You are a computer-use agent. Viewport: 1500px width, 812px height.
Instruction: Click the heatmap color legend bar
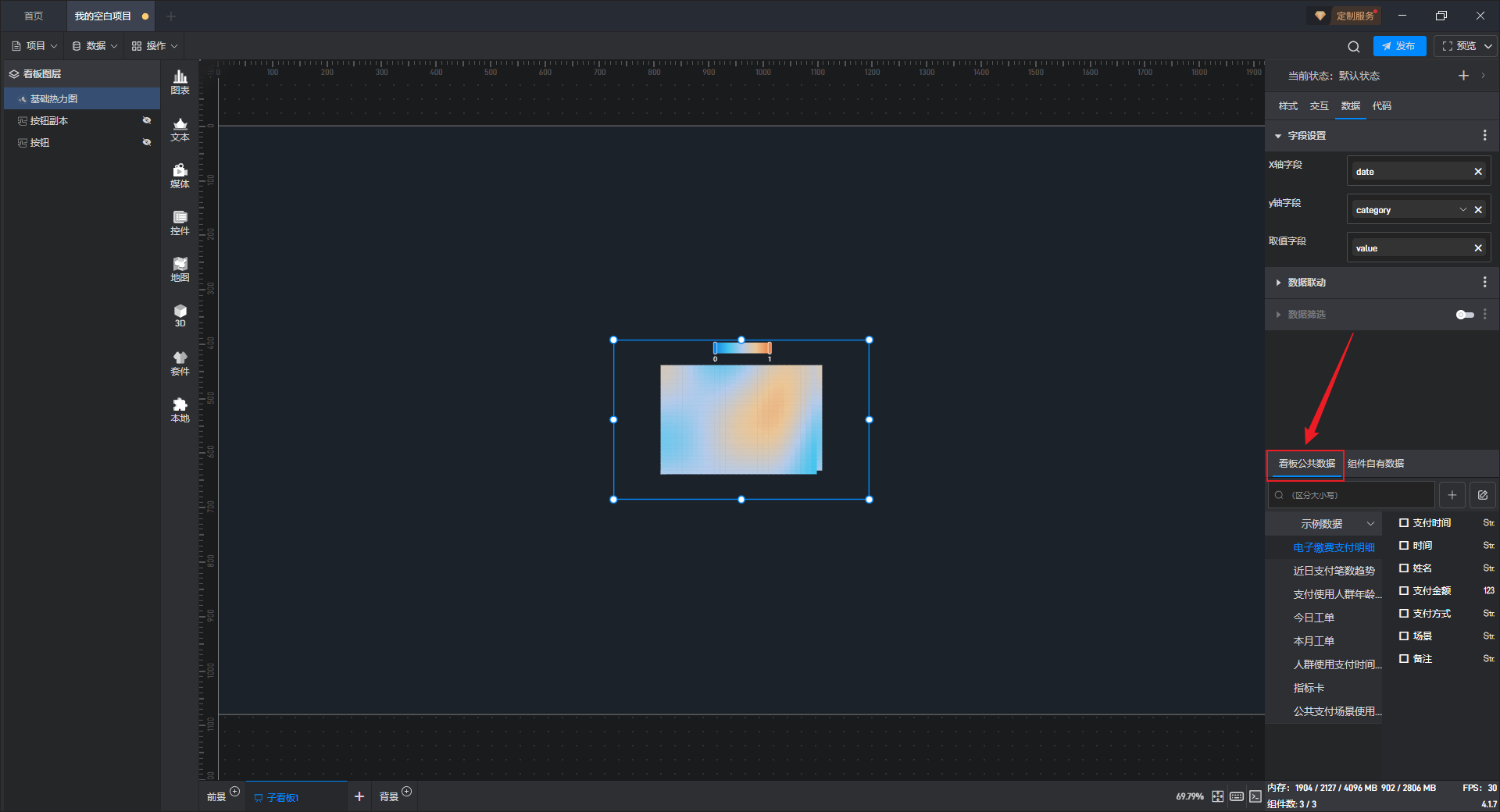coord(741,348)
